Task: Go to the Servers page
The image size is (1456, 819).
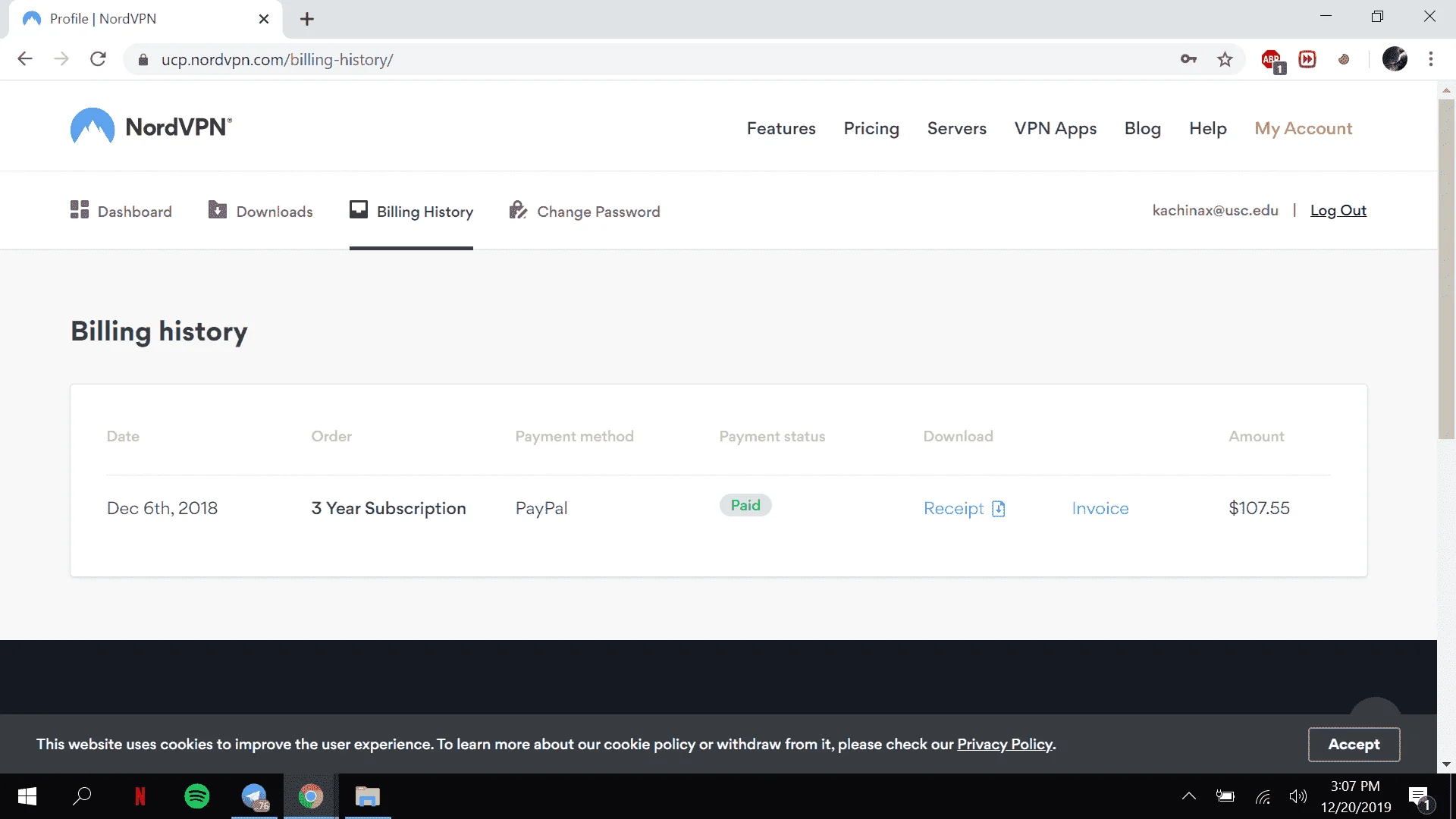Action: [x=957, y=128]
